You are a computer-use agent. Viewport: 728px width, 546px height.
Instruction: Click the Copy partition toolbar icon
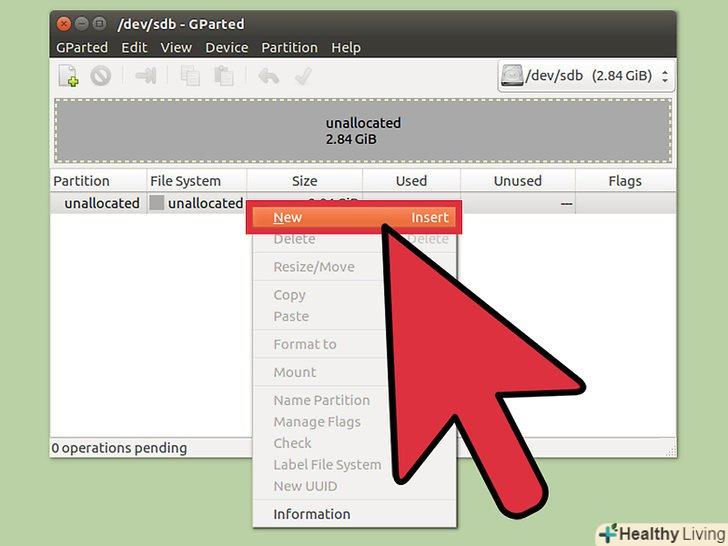190,76
